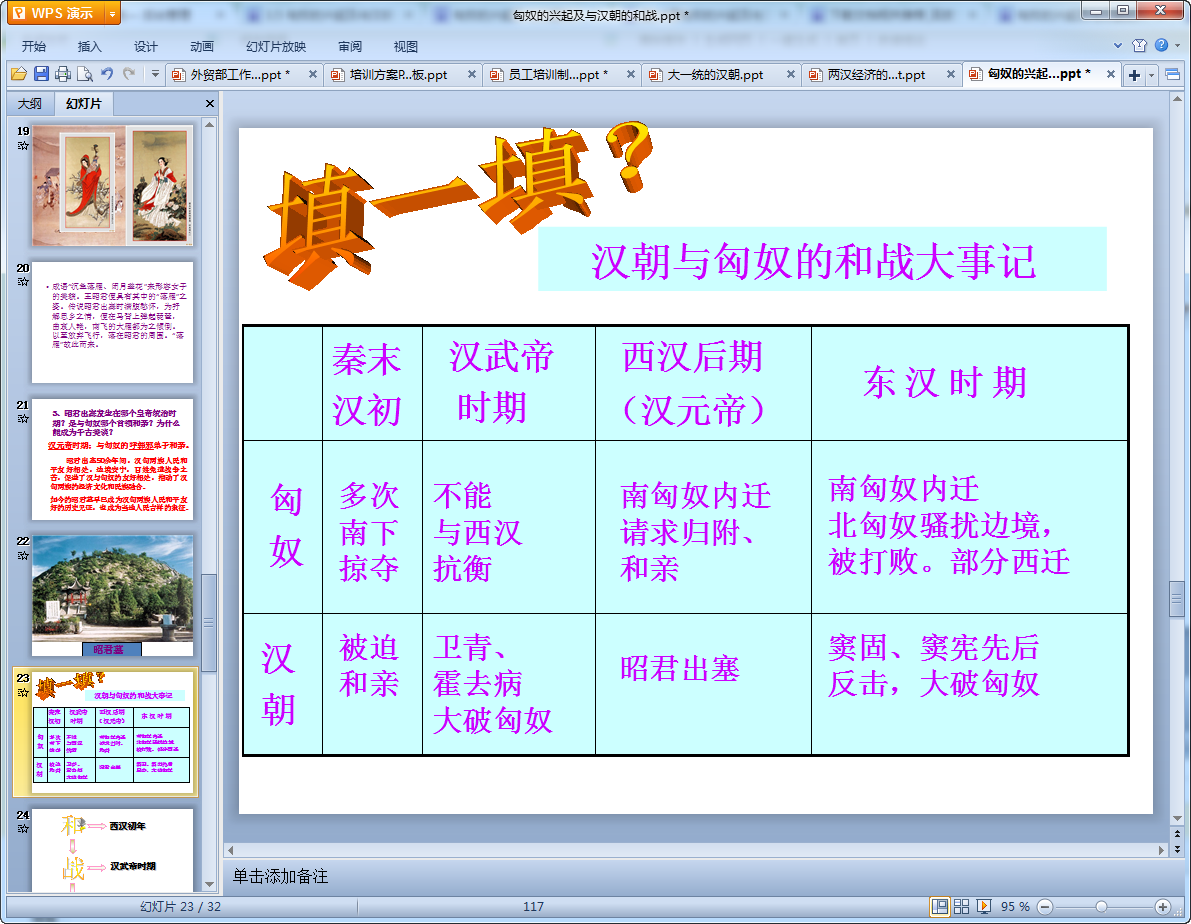Switch to slide sorter view
1191x924 pixels.
click(962, 906)
